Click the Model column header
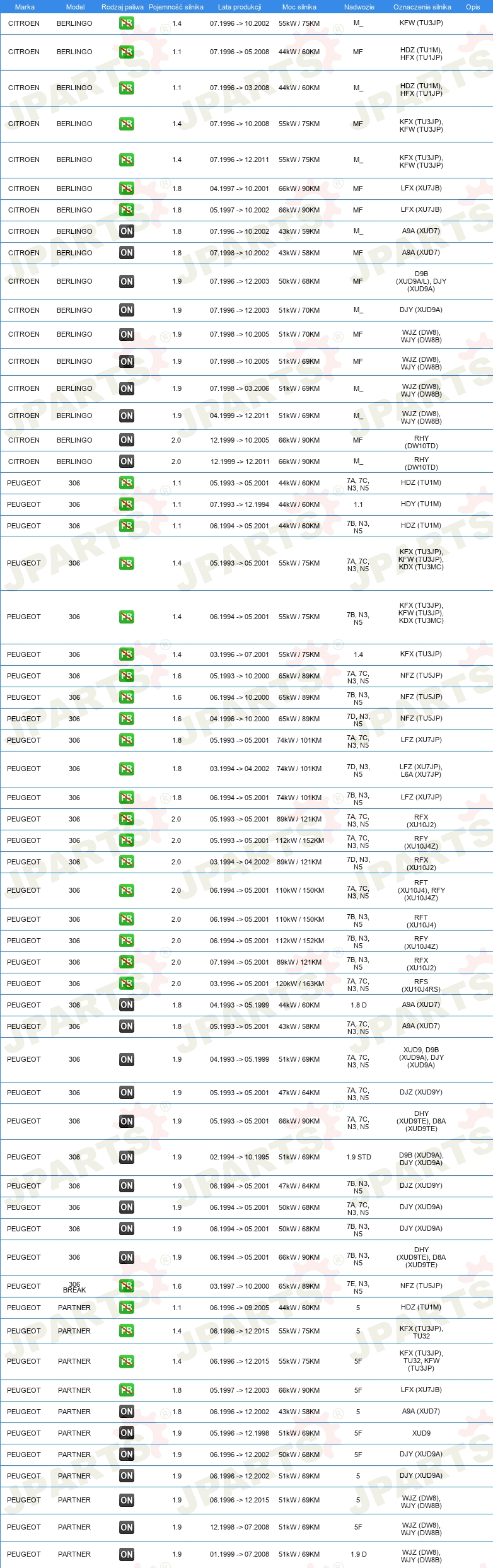The height and width of the screenshot is (1568, 493). tap(75, 7)
